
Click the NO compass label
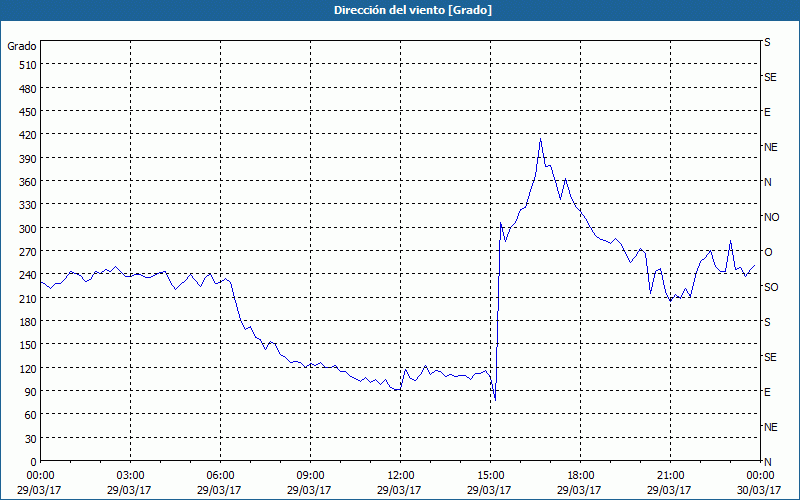(771, 217)
